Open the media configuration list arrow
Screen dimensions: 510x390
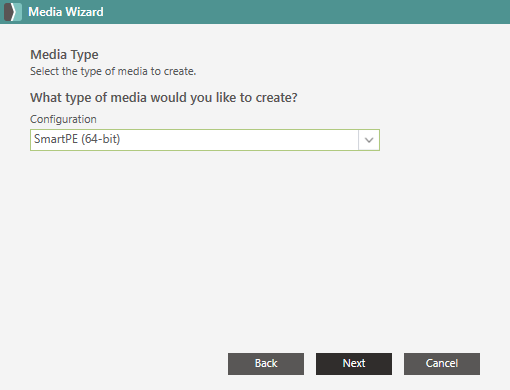click(369, 140)
